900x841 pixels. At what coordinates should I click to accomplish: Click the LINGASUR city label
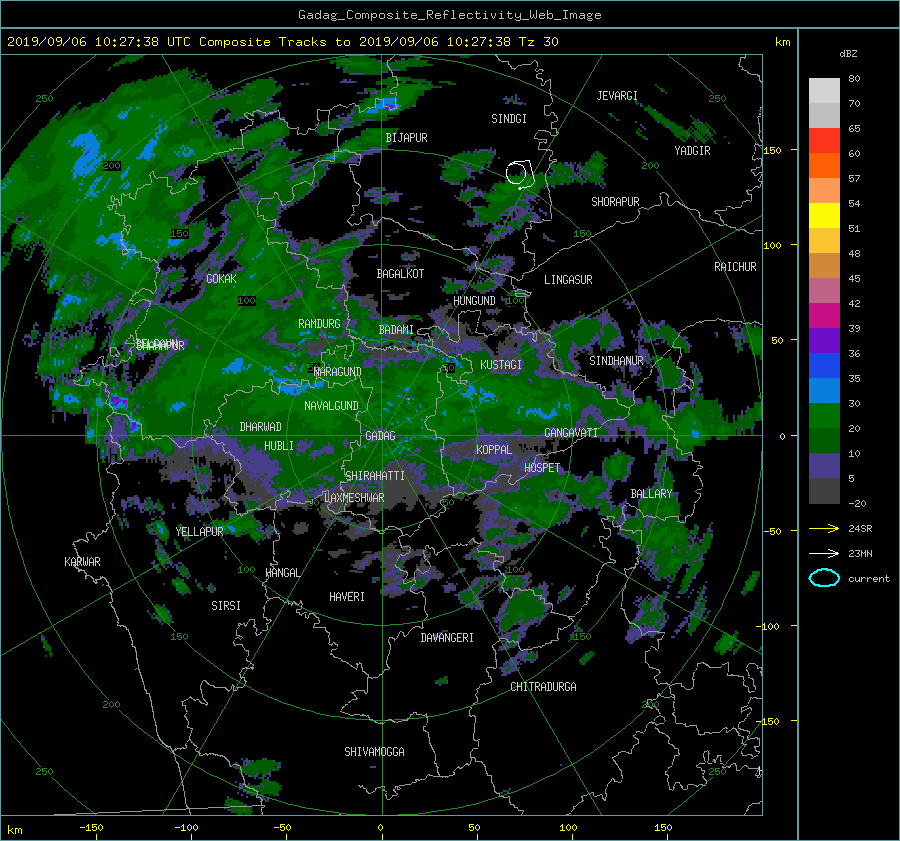tap(568, 280)
